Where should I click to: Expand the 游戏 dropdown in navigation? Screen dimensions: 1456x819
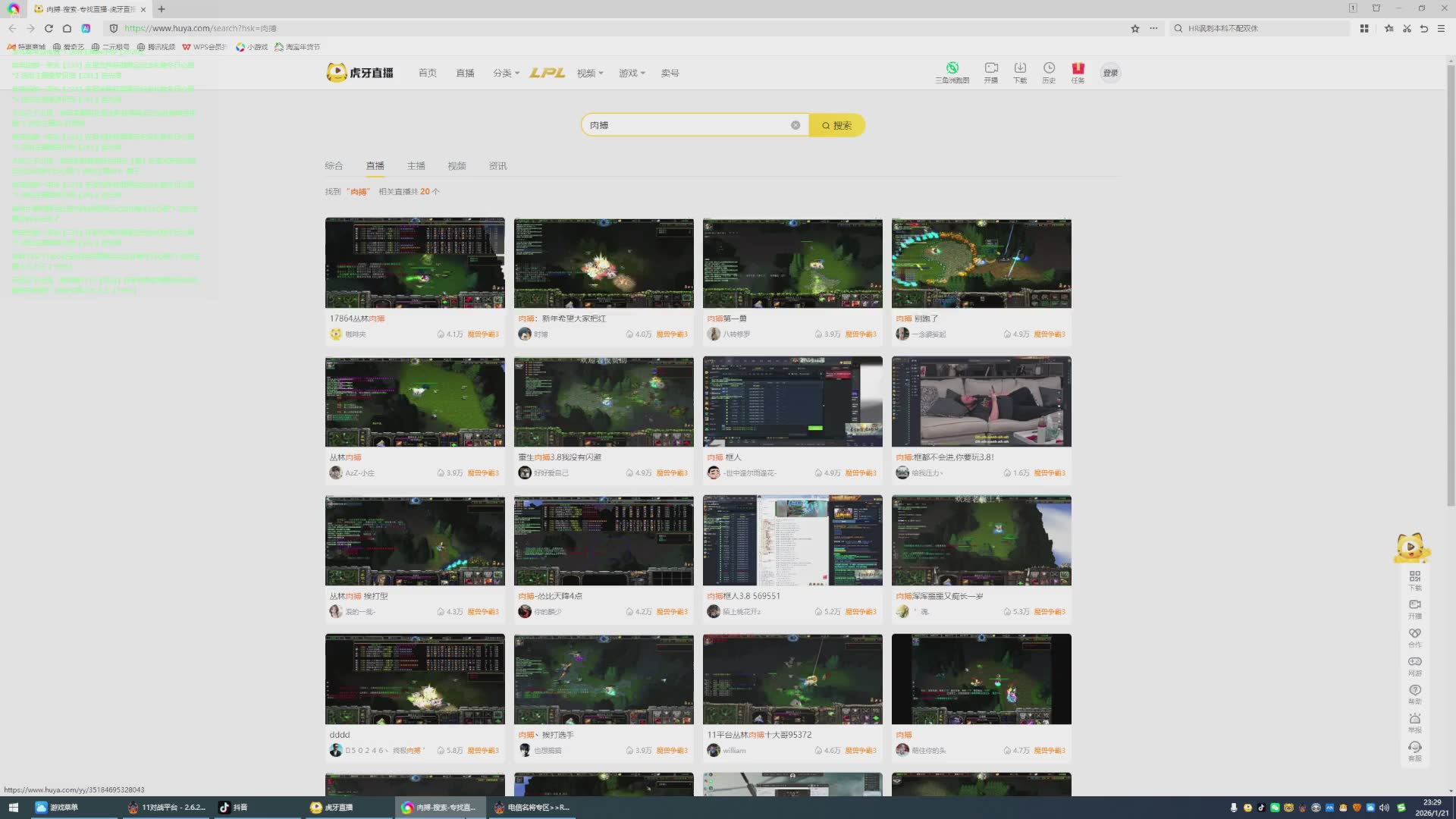631,74
